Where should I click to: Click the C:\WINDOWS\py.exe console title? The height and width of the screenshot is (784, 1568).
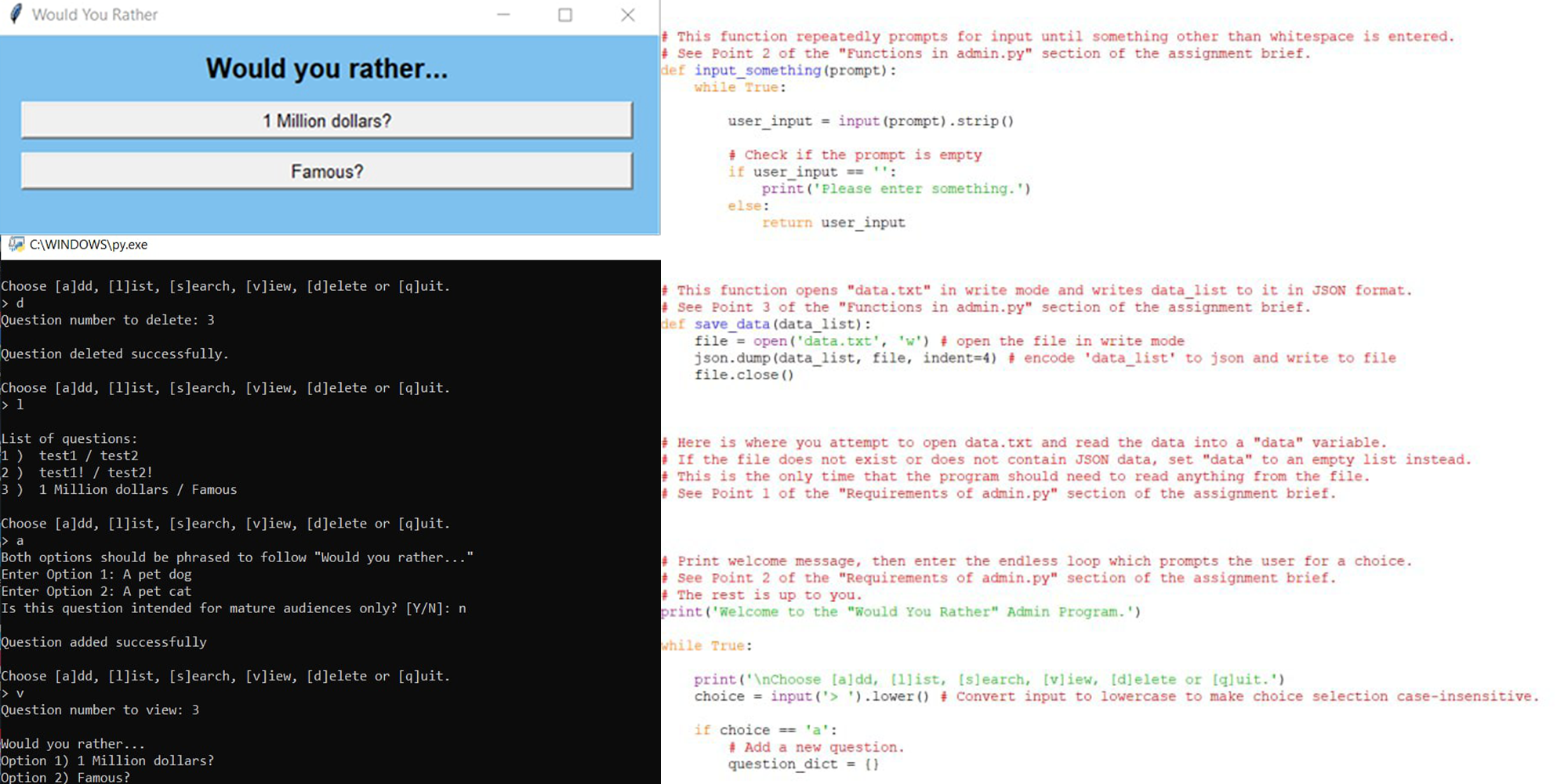coord(89,245)
